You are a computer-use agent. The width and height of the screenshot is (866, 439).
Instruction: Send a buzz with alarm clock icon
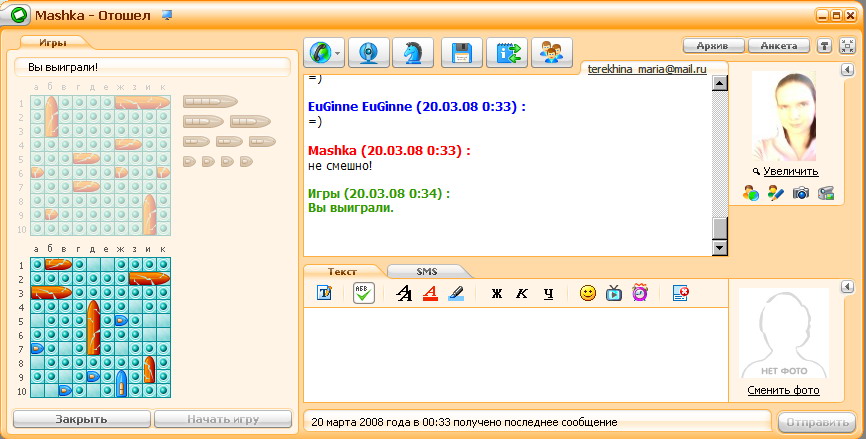(x=640, y=293)
